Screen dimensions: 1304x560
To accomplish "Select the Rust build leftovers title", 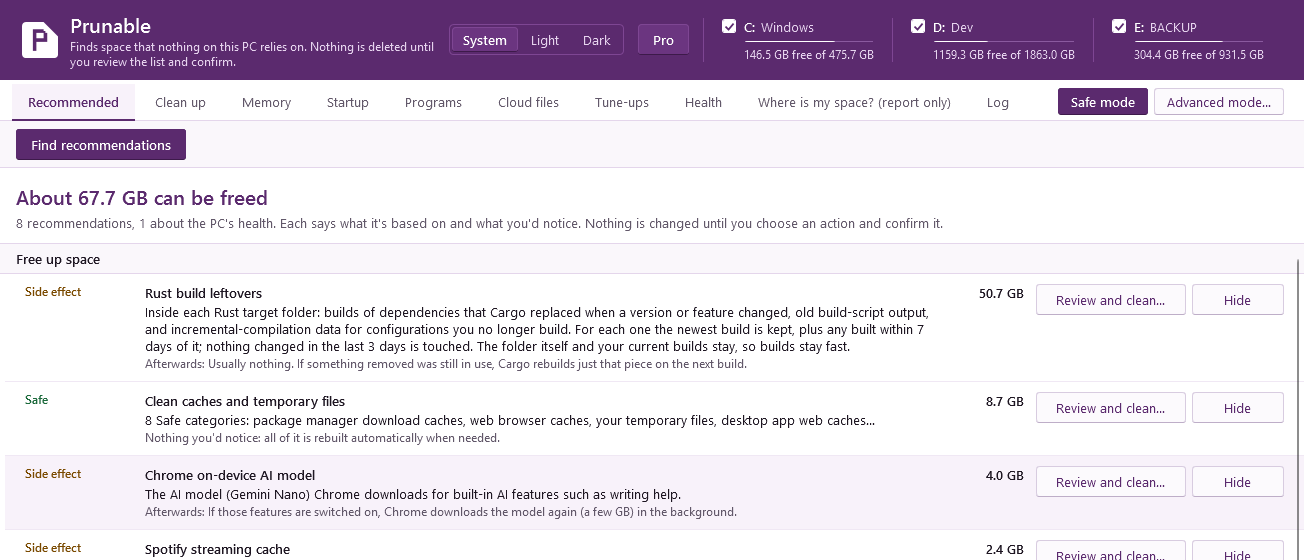I will (203, 293).
